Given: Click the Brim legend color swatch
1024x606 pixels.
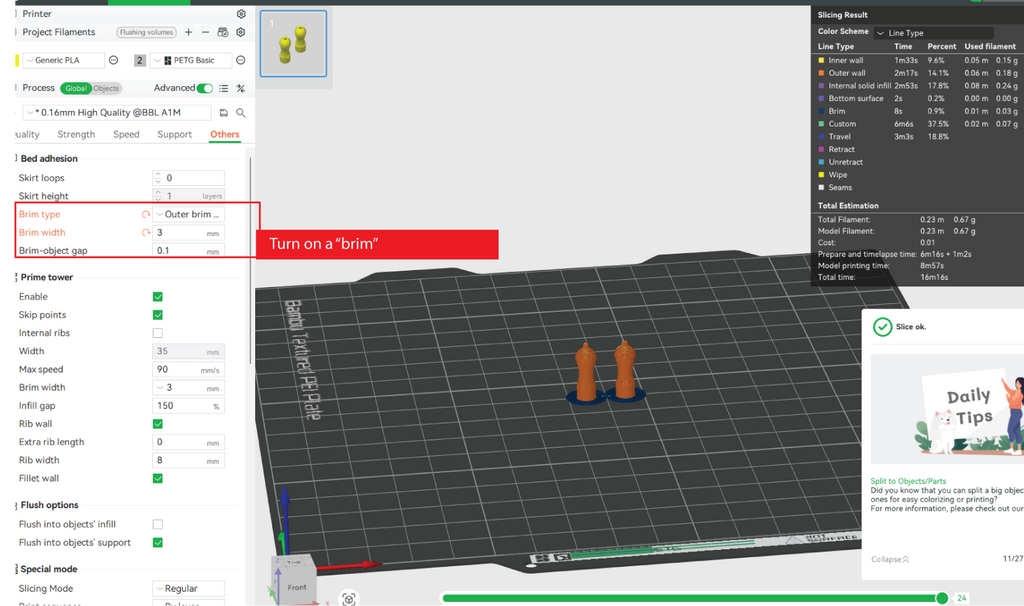Looking at the screenshot, I should [822, 111].
